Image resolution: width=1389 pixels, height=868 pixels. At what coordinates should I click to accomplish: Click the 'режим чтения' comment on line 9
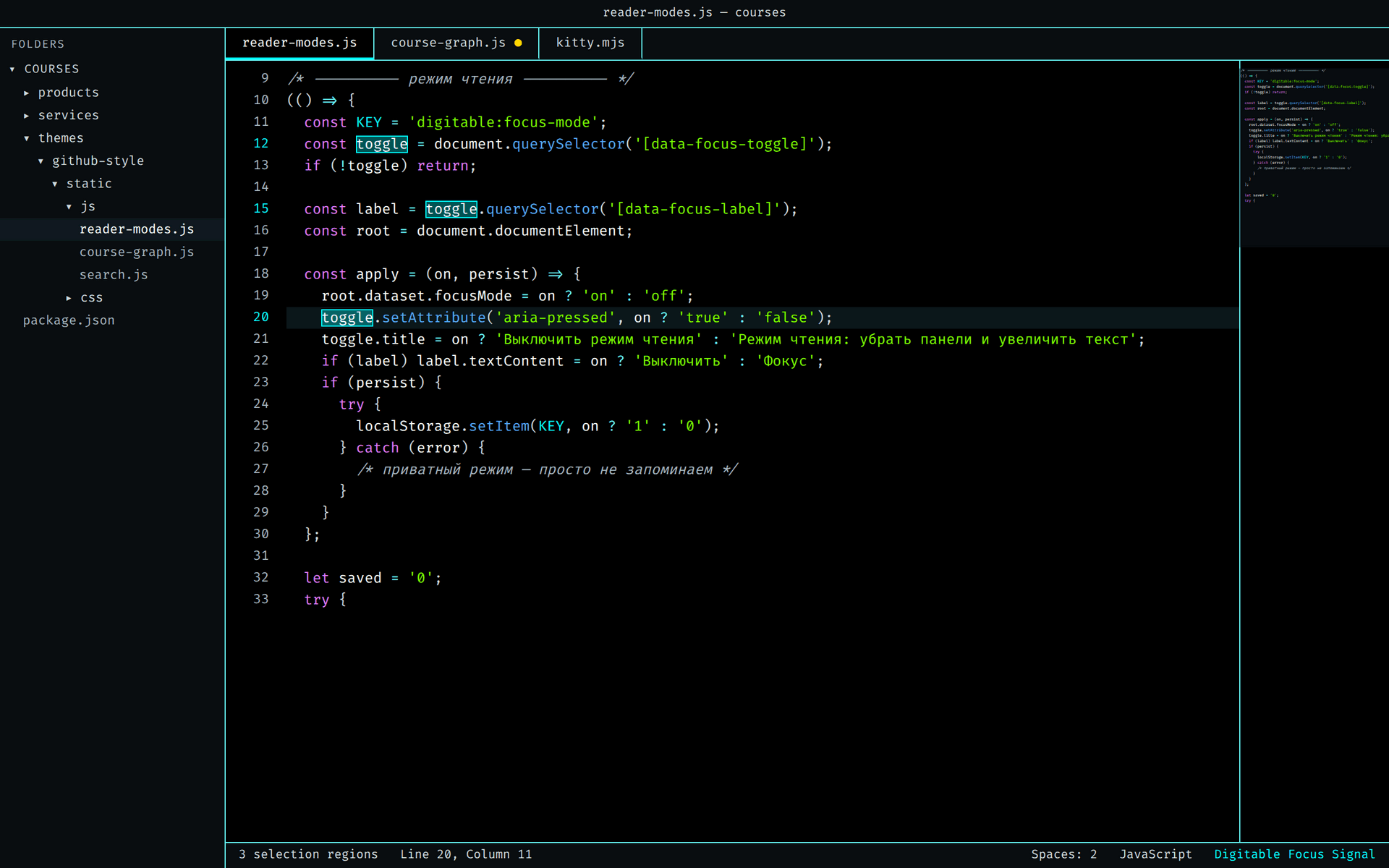coord(460,79)
